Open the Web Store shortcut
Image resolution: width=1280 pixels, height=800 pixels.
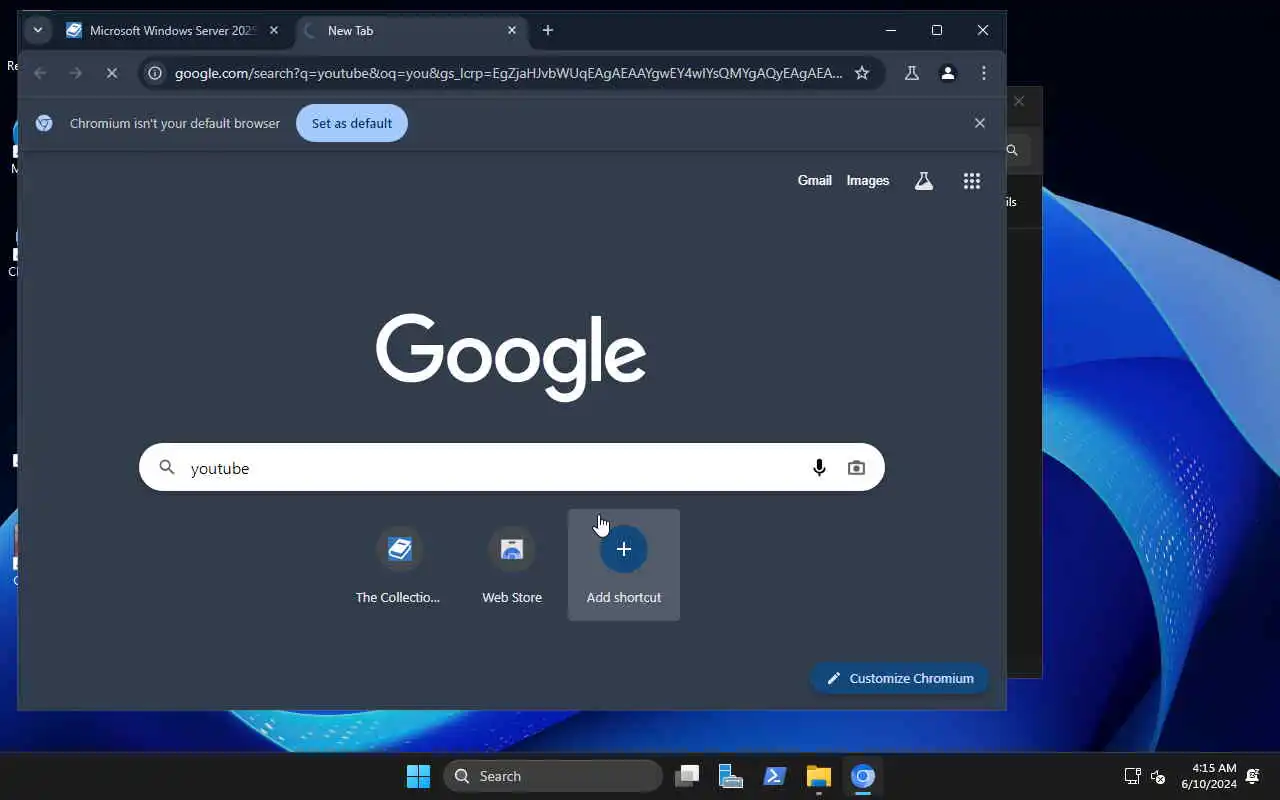coord(512,565)
